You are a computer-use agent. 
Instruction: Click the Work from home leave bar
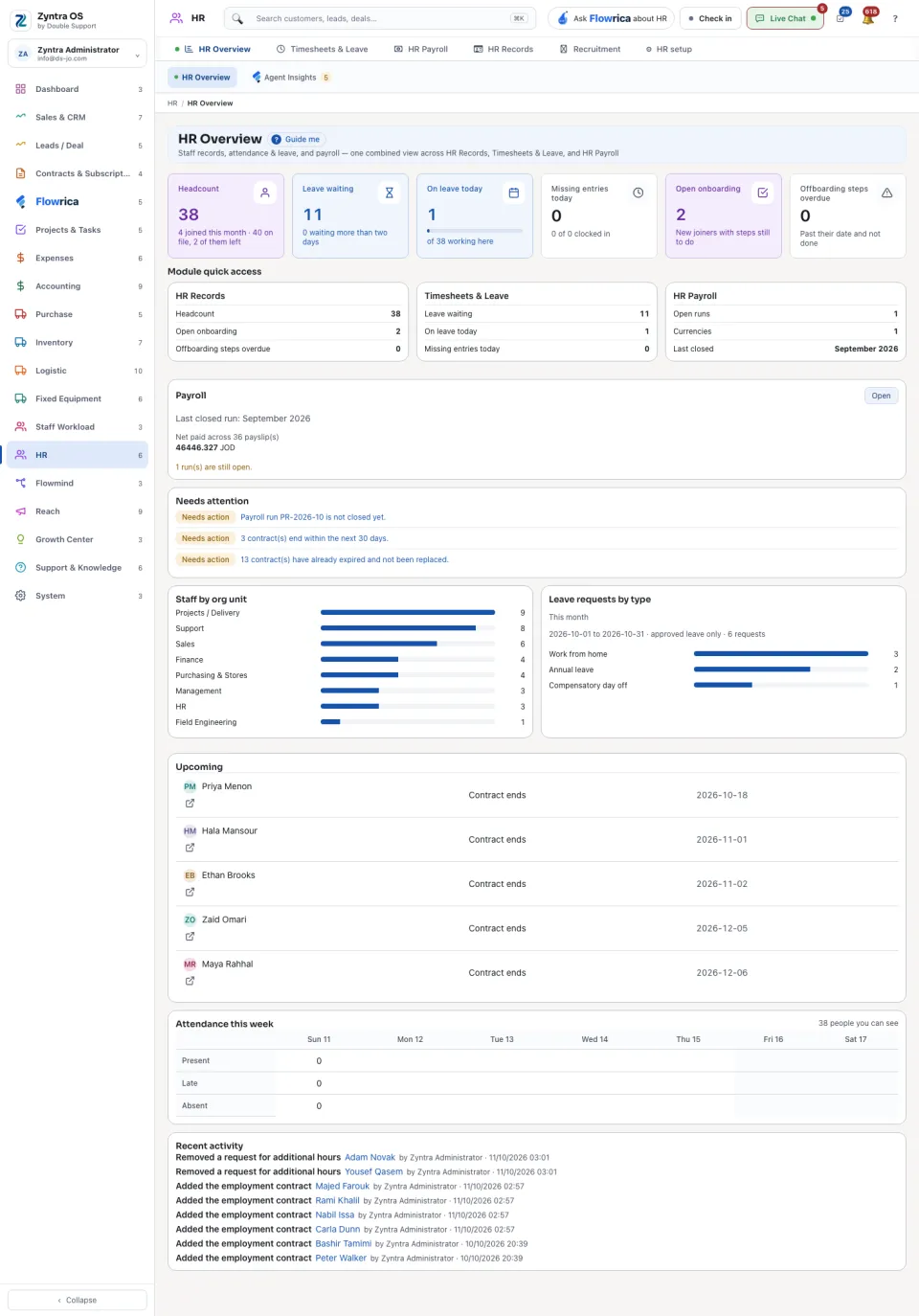pos(781,654)
